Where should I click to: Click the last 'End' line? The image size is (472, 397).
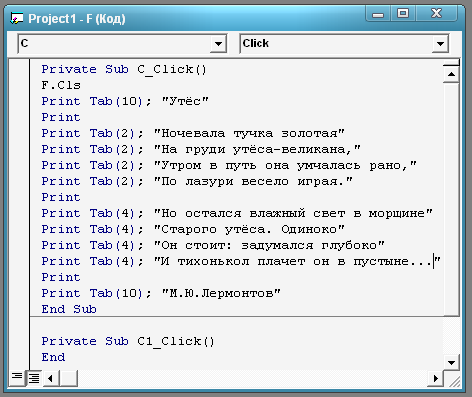click(53, 357)
